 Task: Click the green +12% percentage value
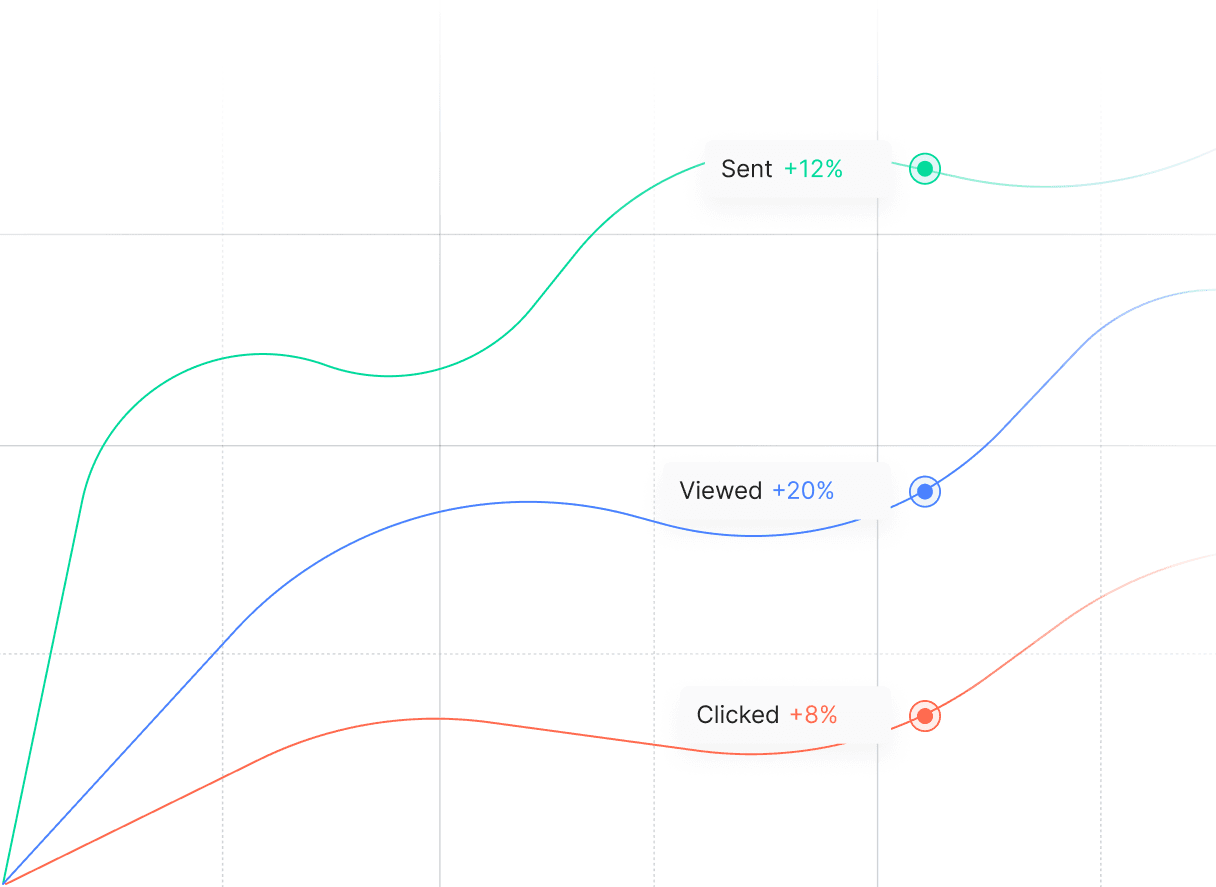tap(813, 169)
